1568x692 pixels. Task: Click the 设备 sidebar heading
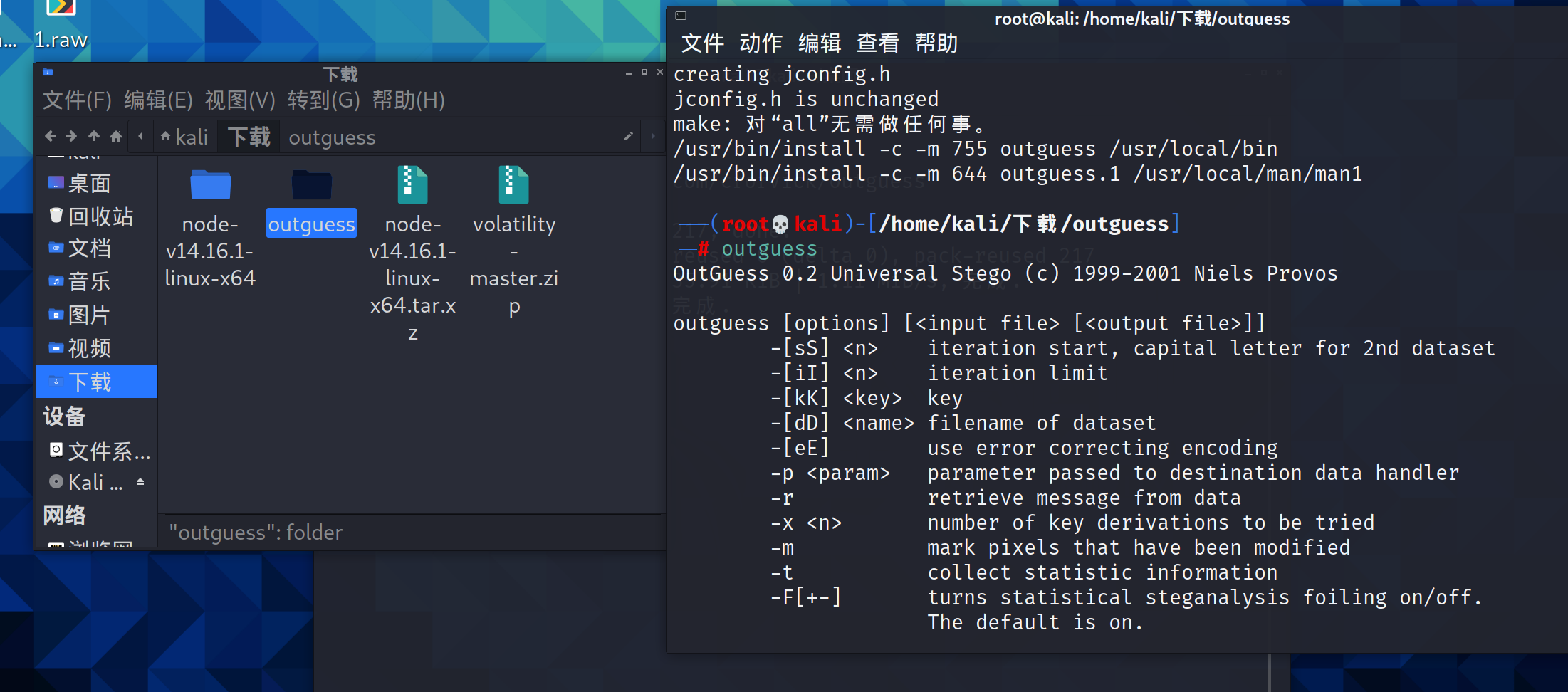(x=64, y=416)
